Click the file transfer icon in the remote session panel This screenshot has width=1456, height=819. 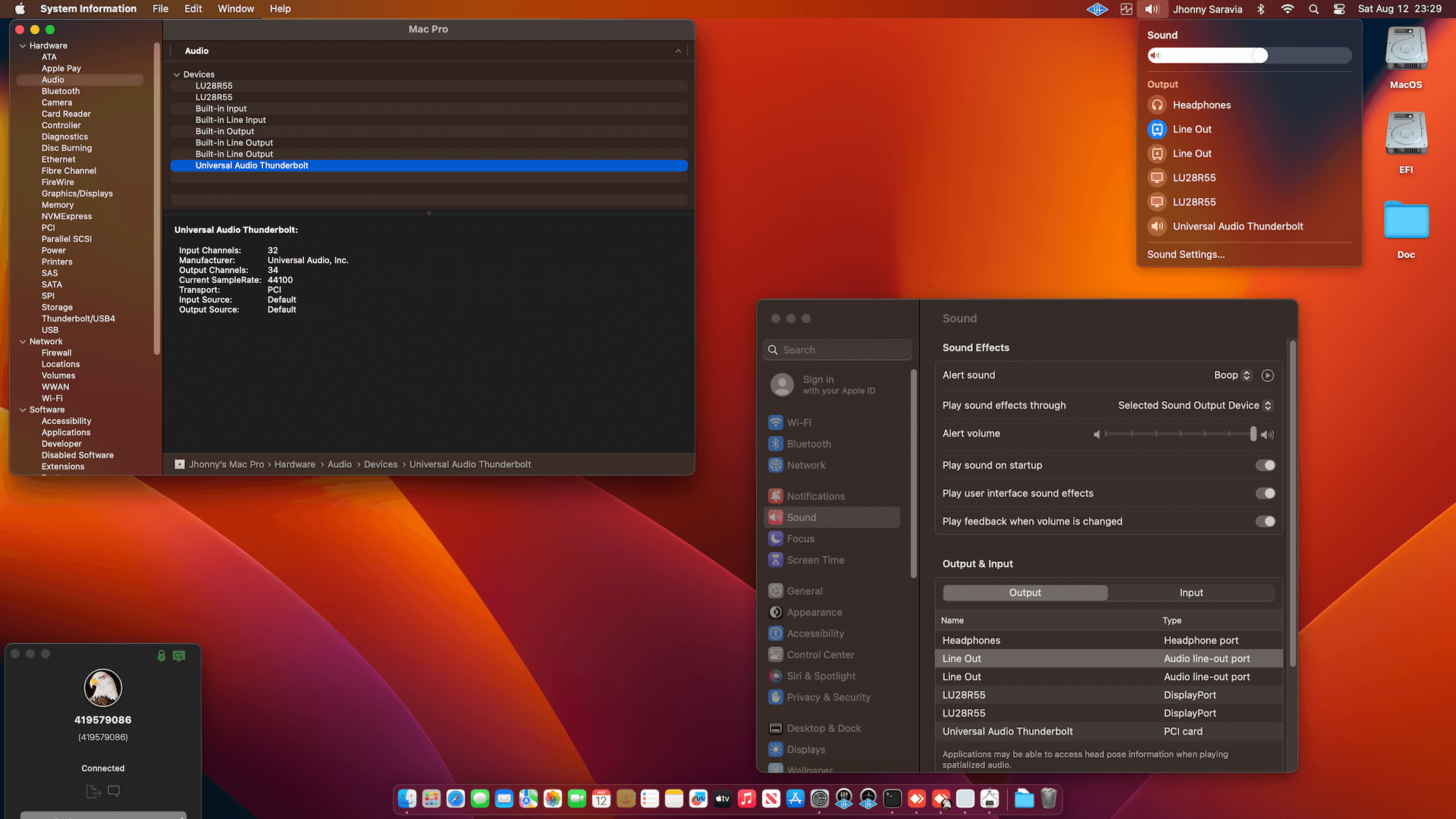coord(93,792)
